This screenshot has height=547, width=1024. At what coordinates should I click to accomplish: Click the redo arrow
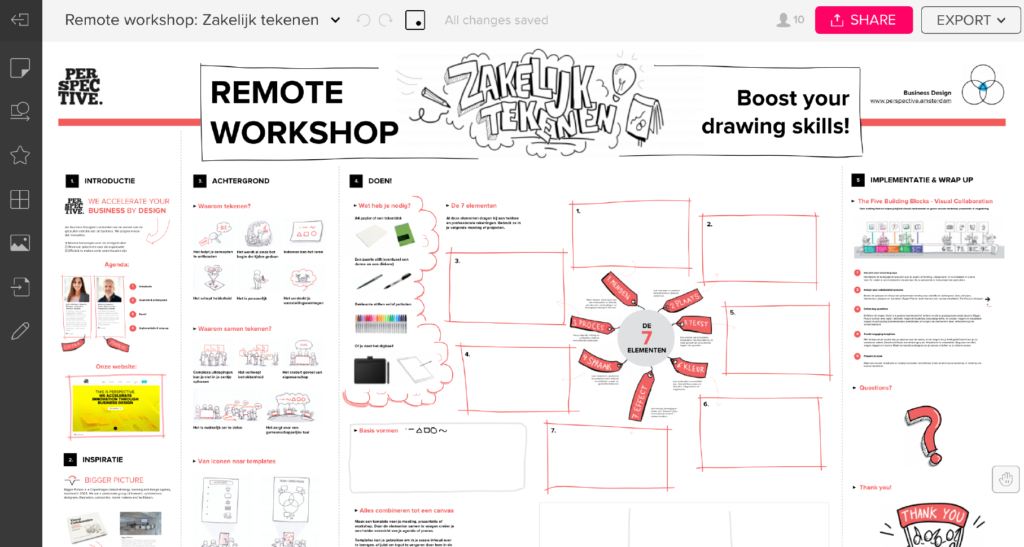point(385,20)
